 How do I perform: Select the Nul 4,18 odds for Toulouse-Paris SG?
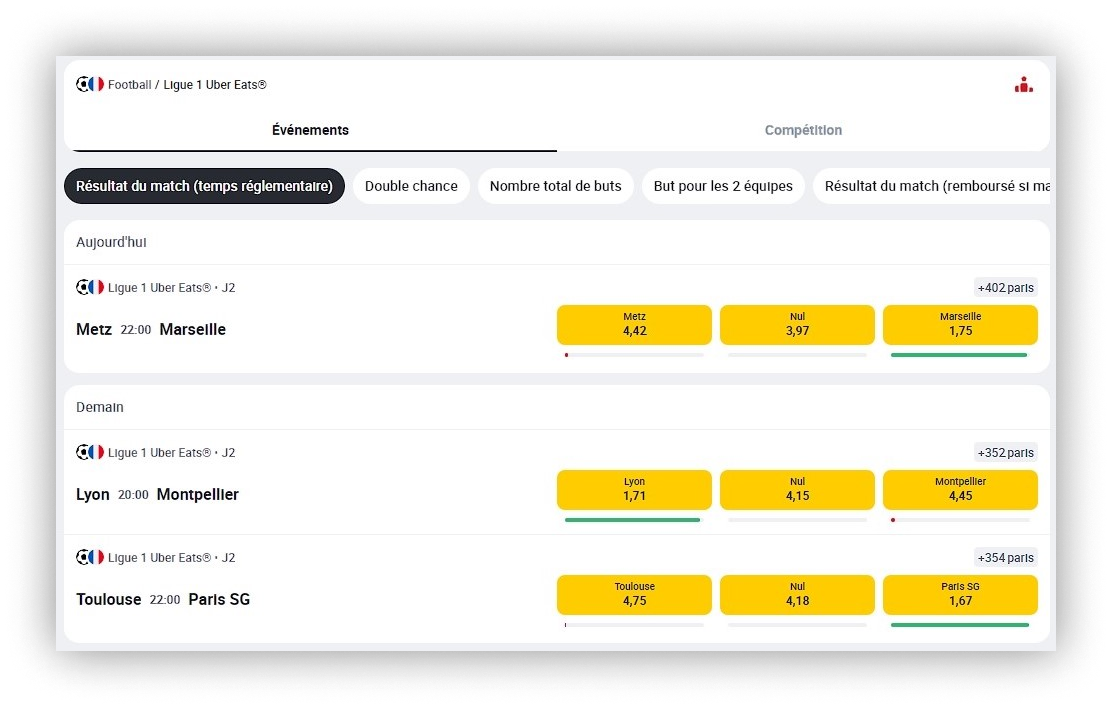797,594
